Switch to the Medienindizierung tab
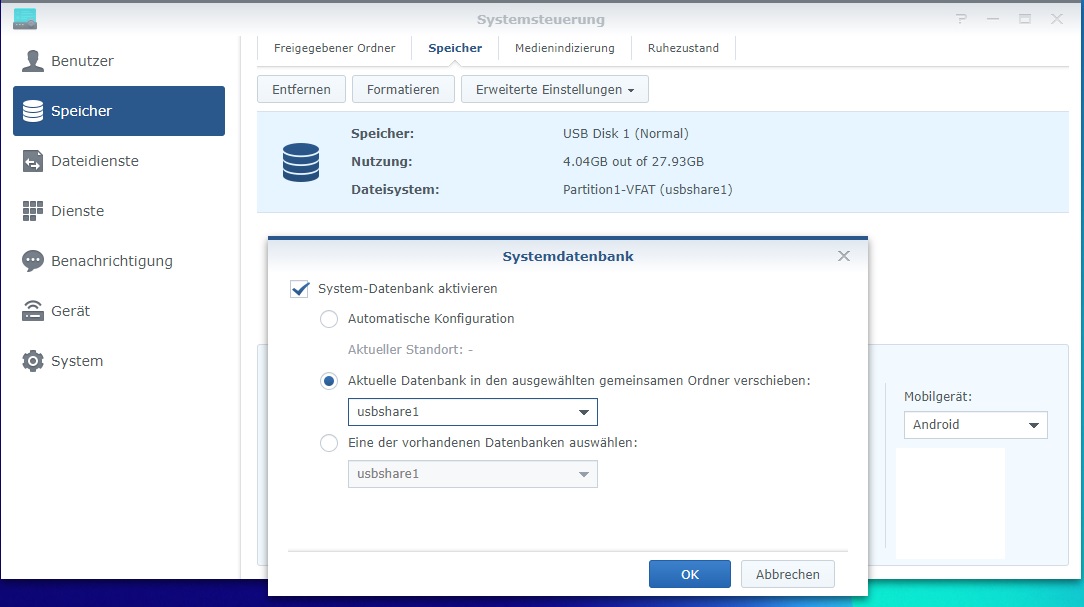This screenshot has height=607, width=1084. tap(564, 47)
